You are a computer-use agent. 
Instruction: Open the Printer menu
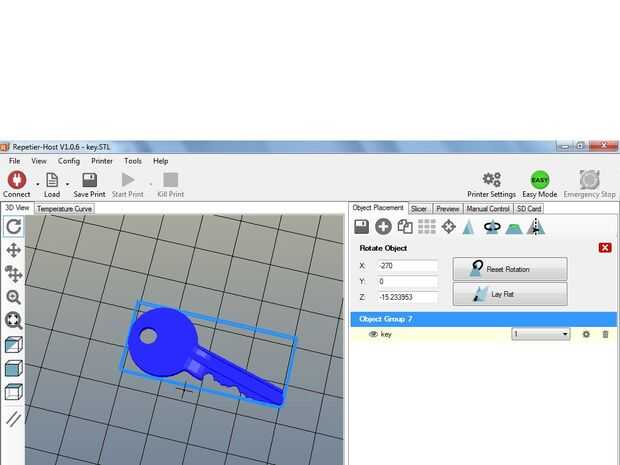coord(102,161)
